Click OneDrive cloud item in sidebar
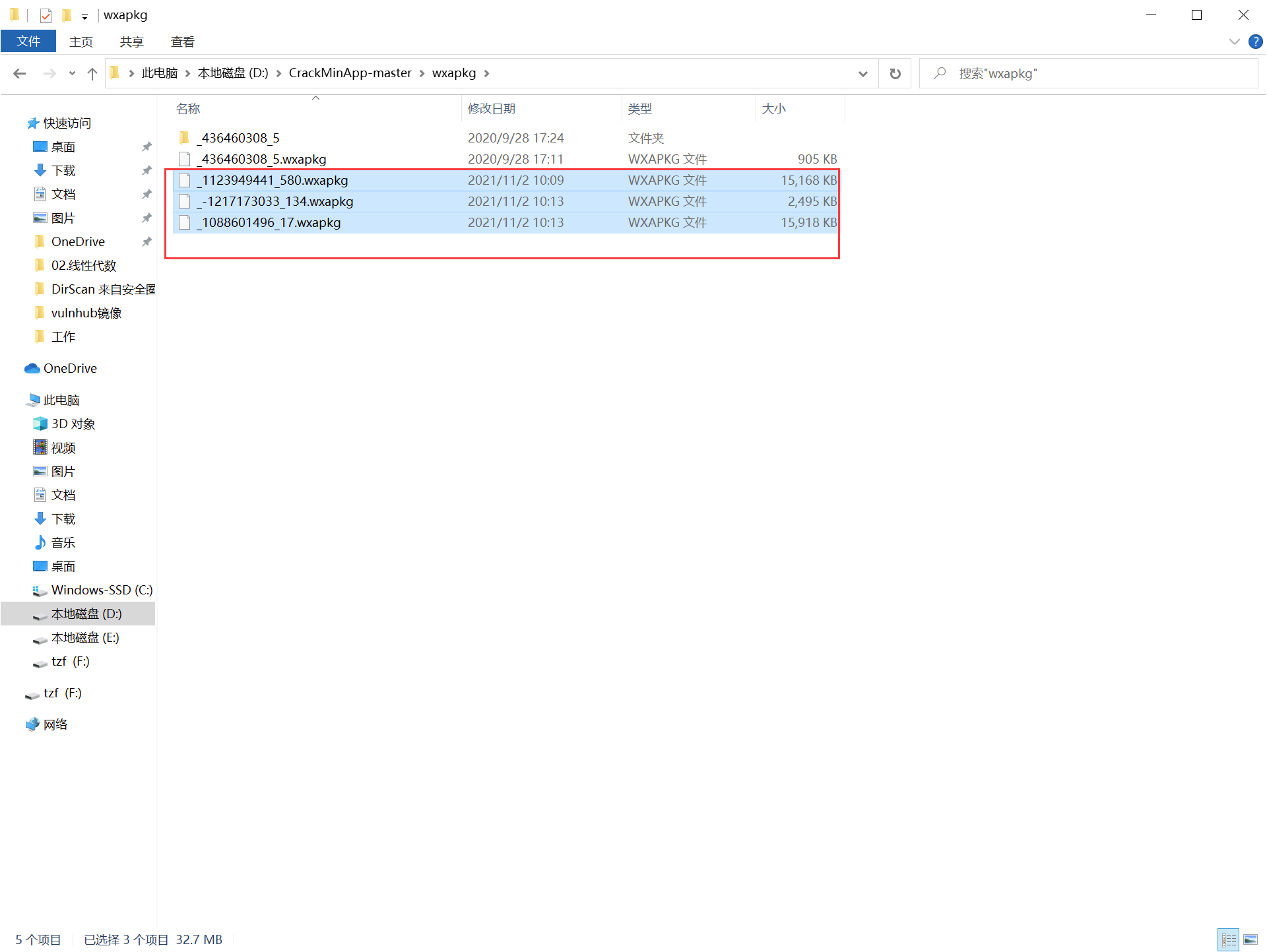The width and height of the screenshot is (1267, 952). pyautogui.click(x=69, y=369)
